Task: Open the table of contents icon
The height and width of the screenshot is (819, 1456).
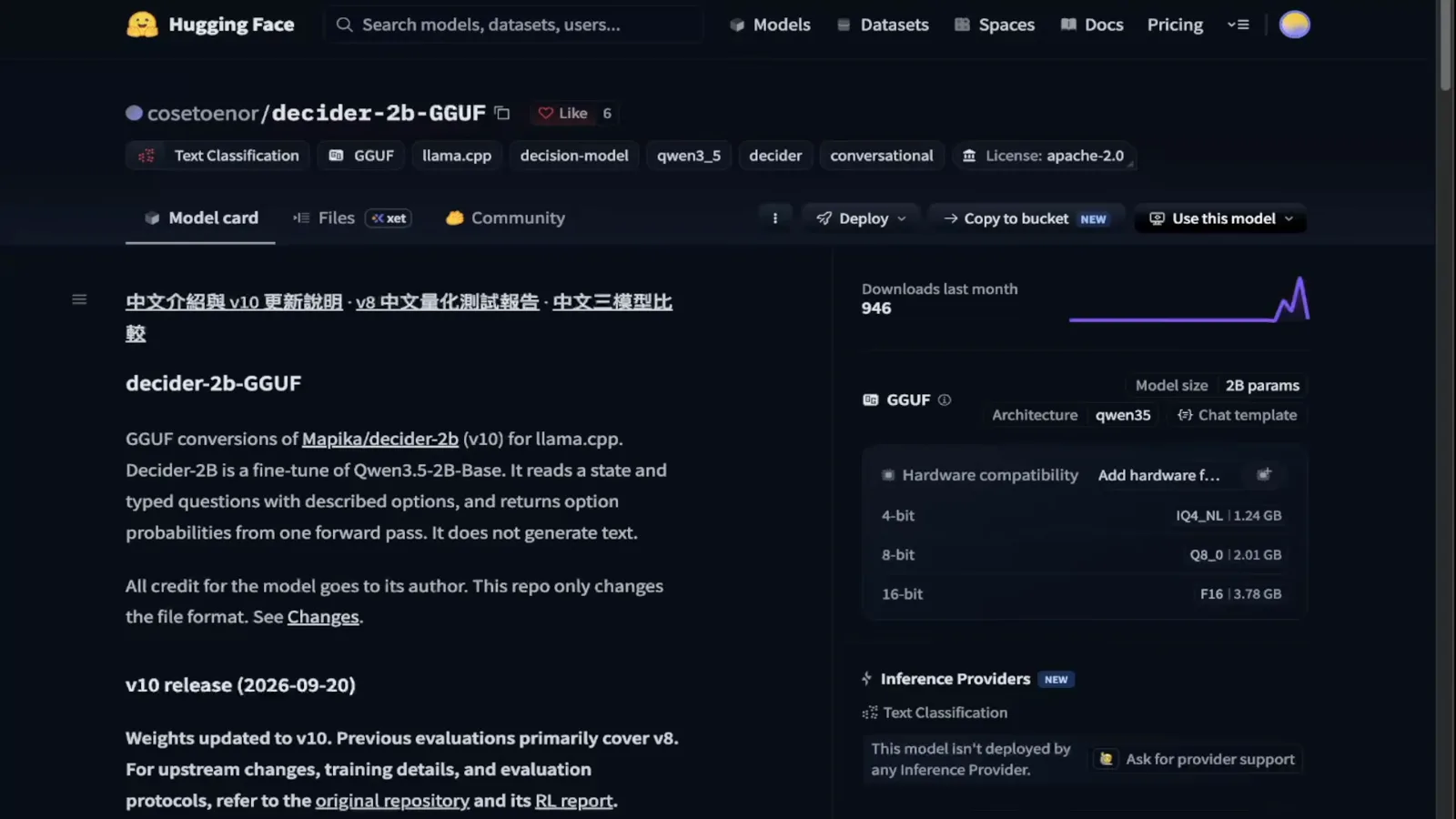Action: coord(79,299)
